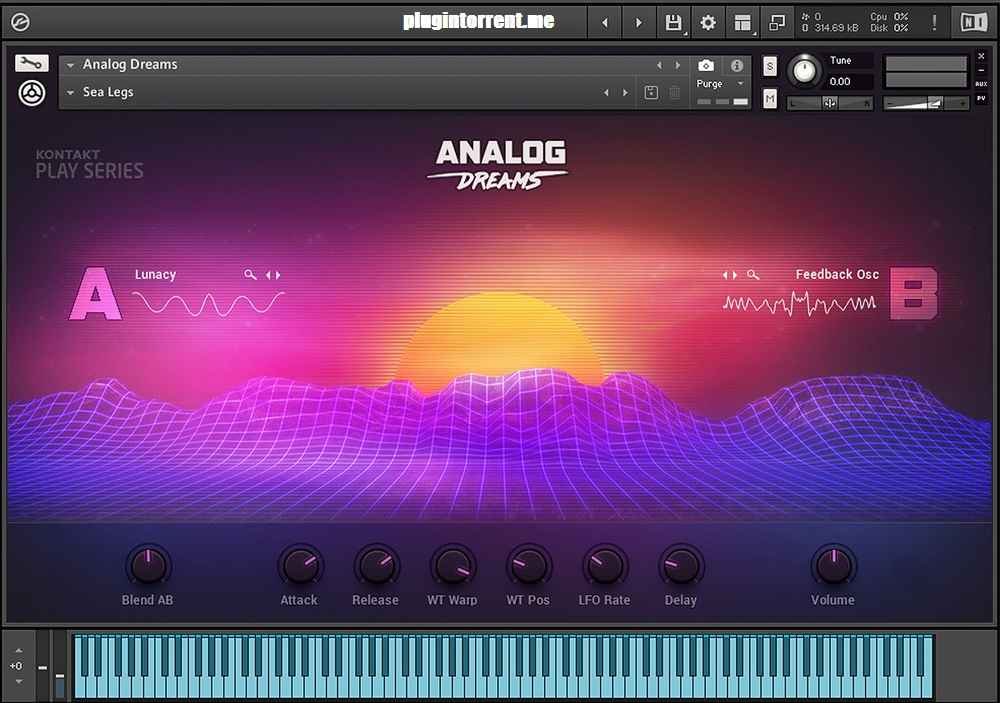Image resolution: width=1000 pixels, height=703 pixels.
Task: Open the Analog Dreams instrument dropdown
Action: (70, 65)
